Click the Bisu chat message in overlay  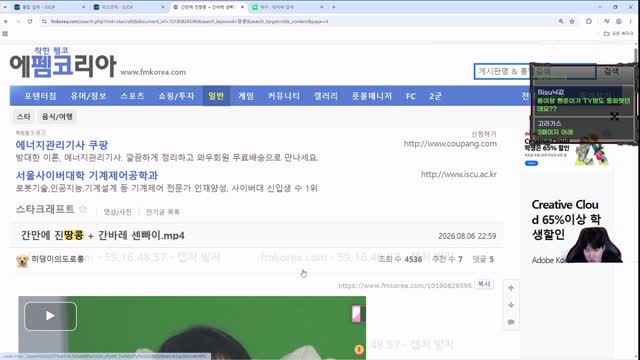pyautogui.click(x=583, y=100)
